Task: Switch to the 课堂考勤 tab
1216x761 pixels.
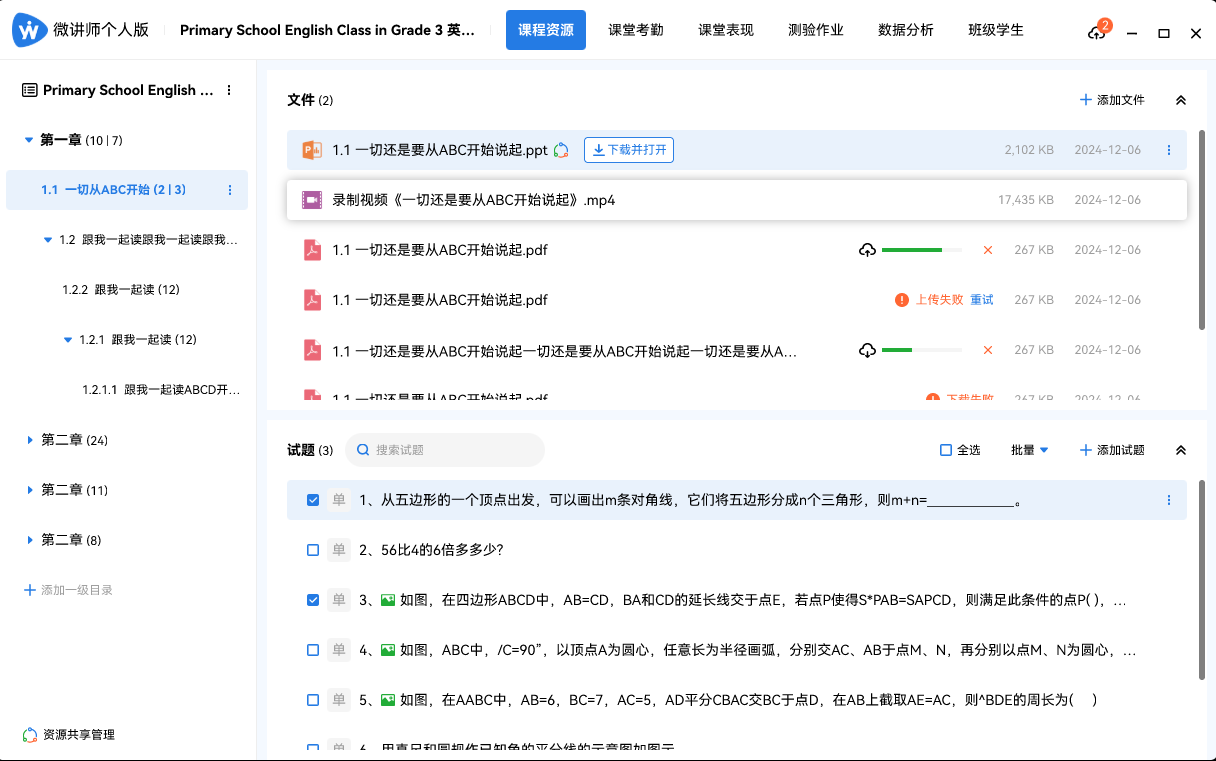Action: coord(635,30)
